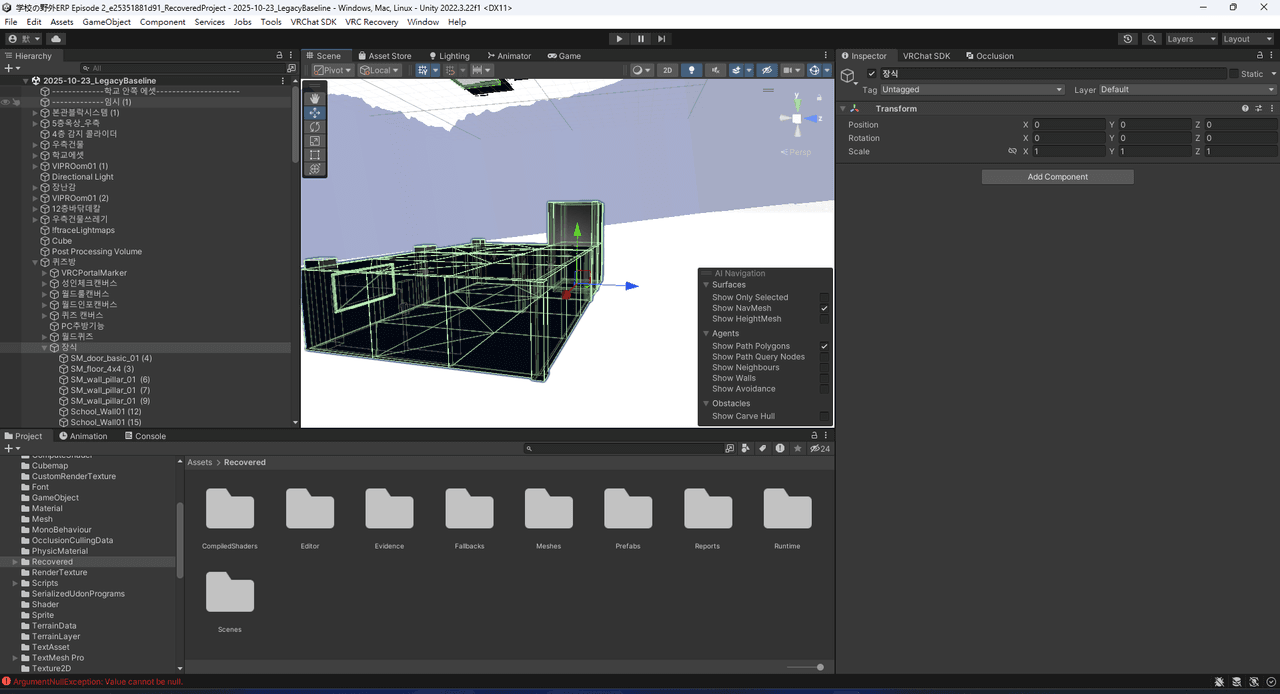Open the Tag Untagged dropdown

point(972,90)
